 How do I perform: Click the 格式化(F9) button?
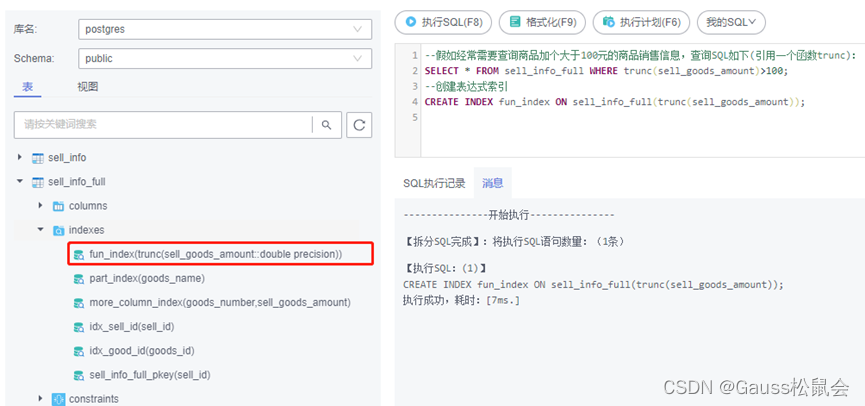click(543, 22)
